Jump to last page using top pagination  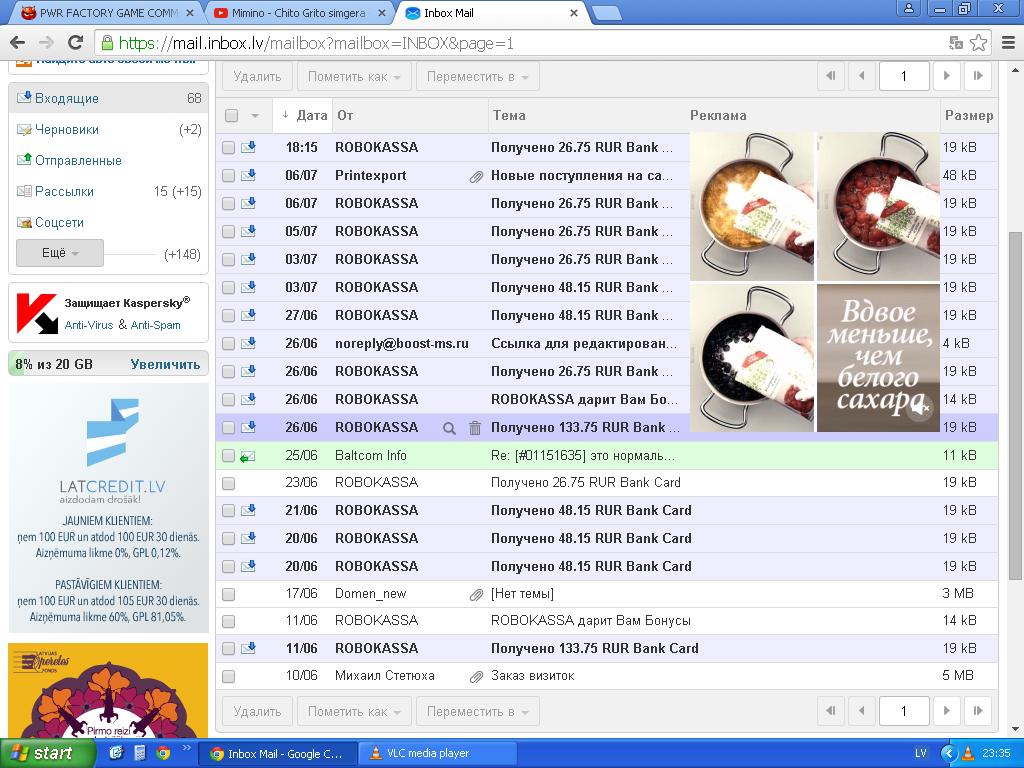pyautogui.click(x=978, y=76)
